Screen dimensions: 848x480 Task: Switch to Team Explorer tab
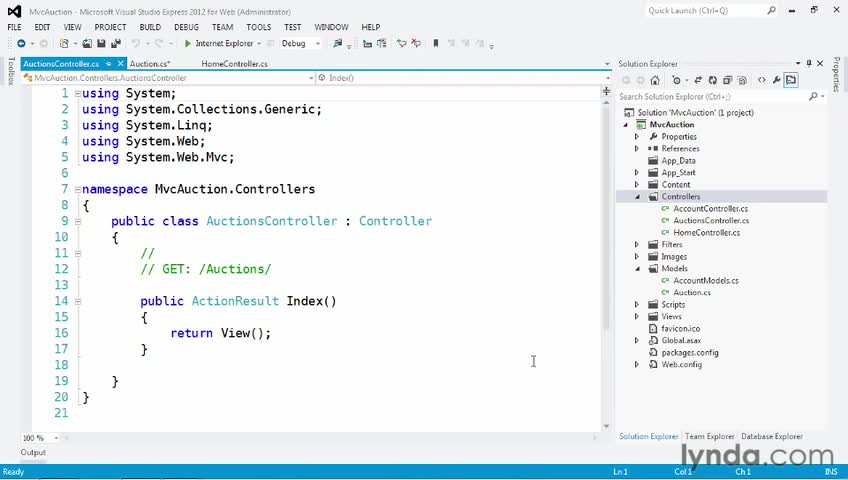click(x=710, y=436)
